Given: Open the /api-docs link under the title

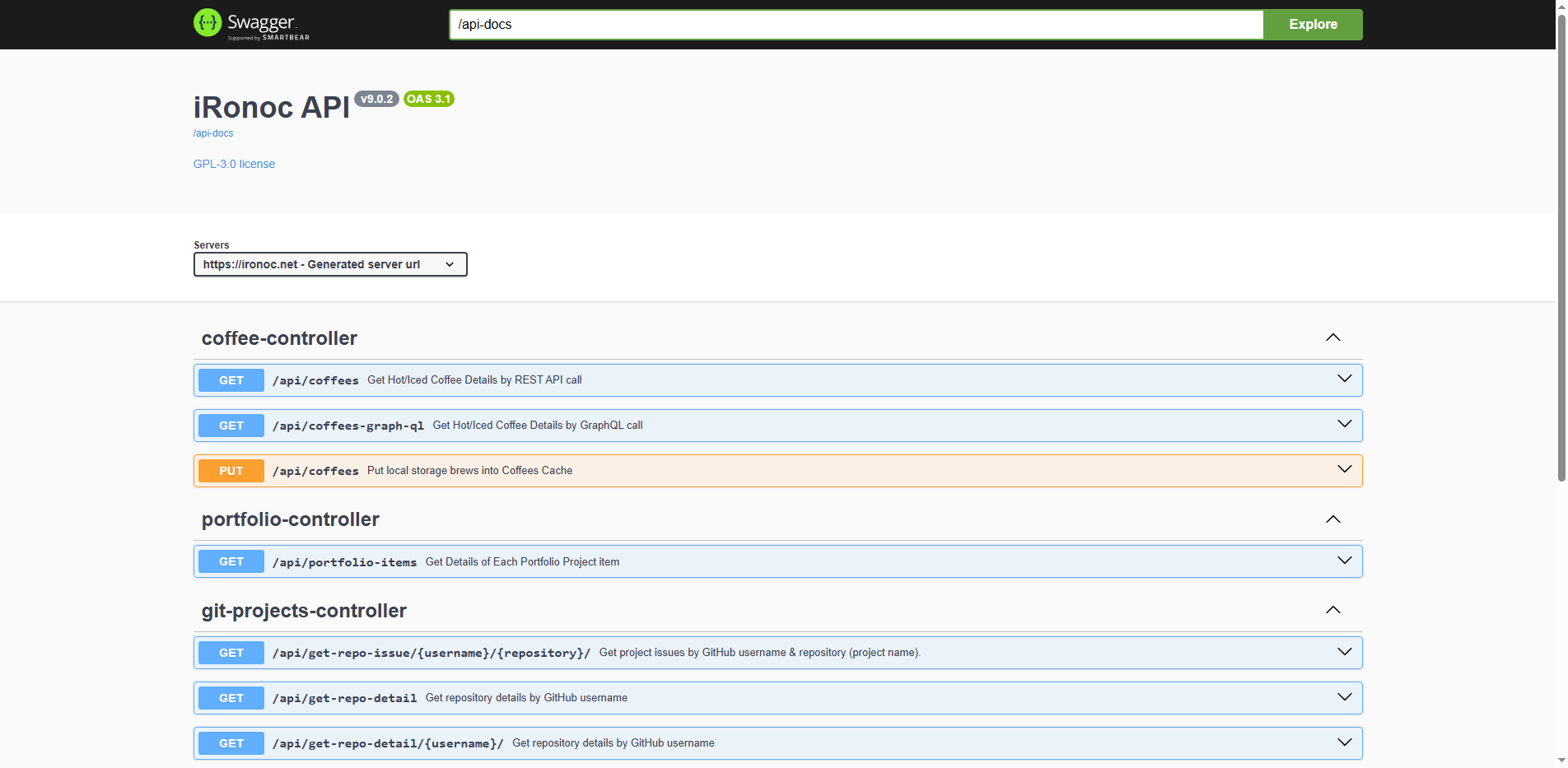Looking at the screenshot, I should (212, 133).
